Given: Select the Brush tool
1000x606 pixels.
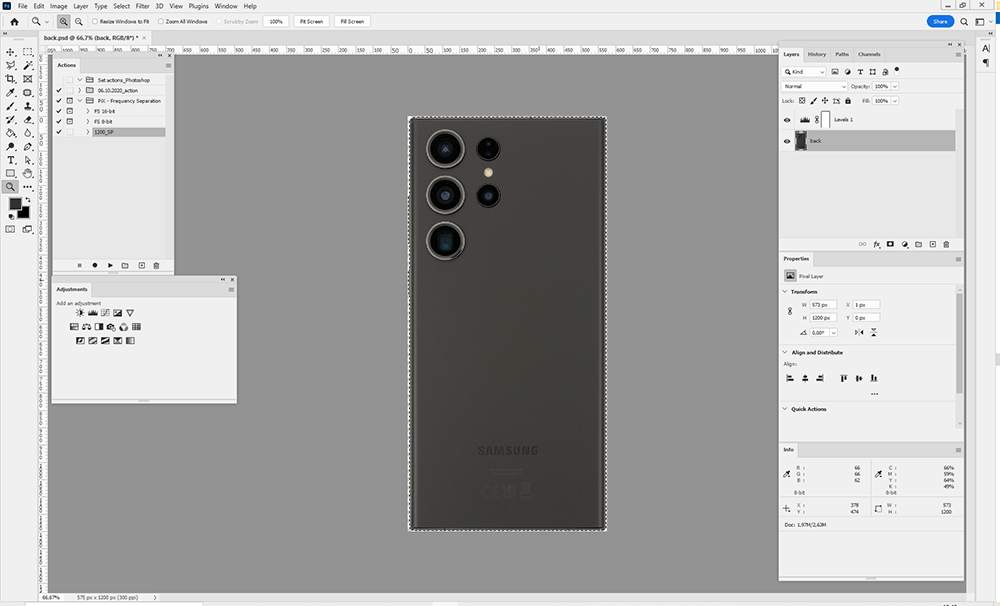Looking at the screenshot, I should (x=11, y=107).
